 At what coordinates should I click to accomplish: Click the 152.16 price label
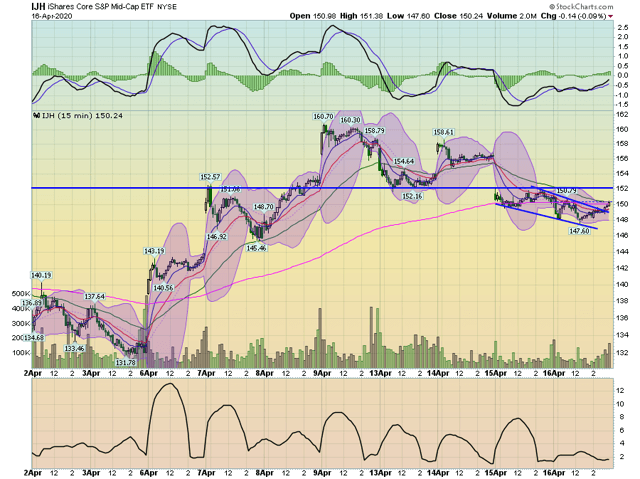click(412, 196)
